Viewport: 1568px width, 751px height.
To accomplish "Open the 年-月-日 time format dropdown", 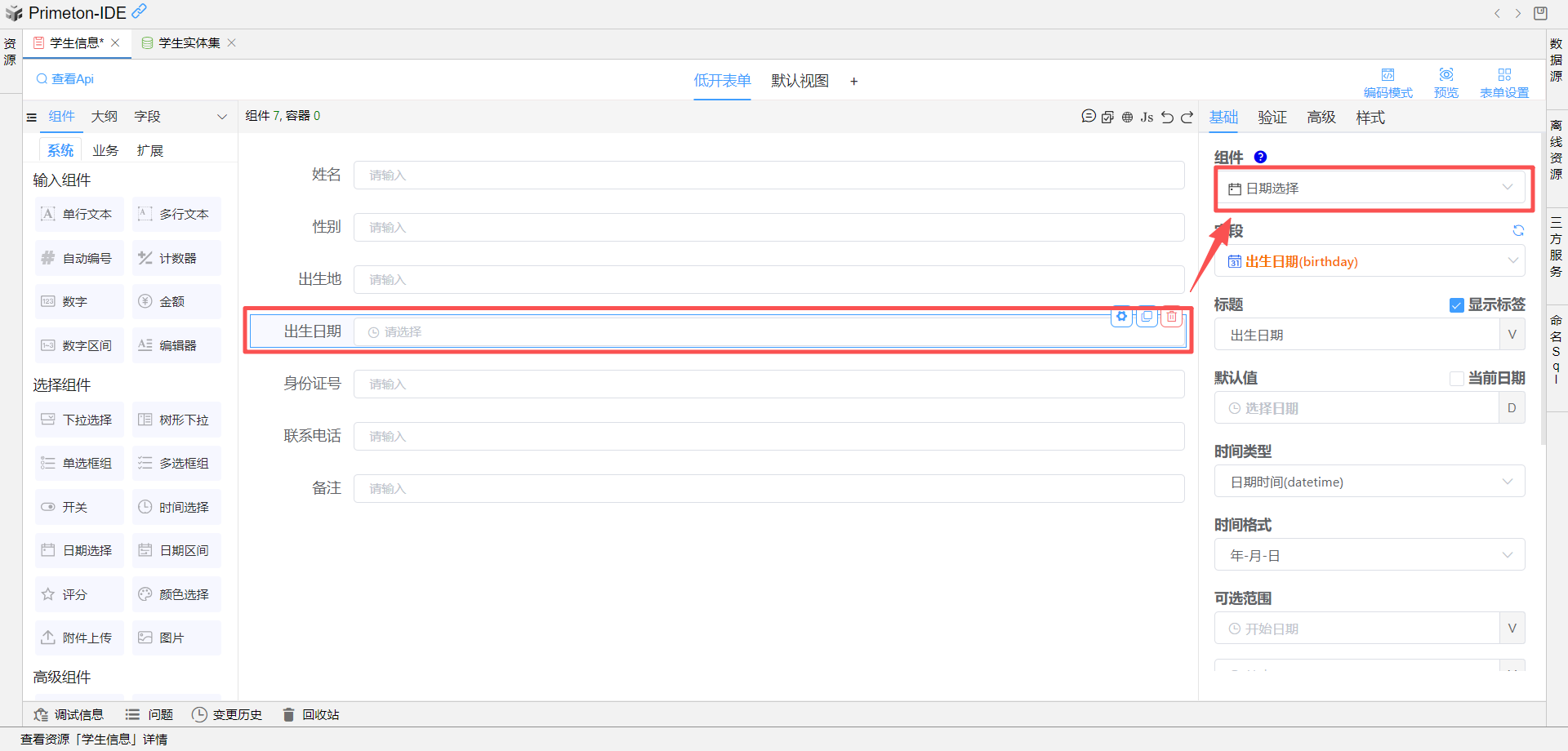I will [x=1370, y=555].
